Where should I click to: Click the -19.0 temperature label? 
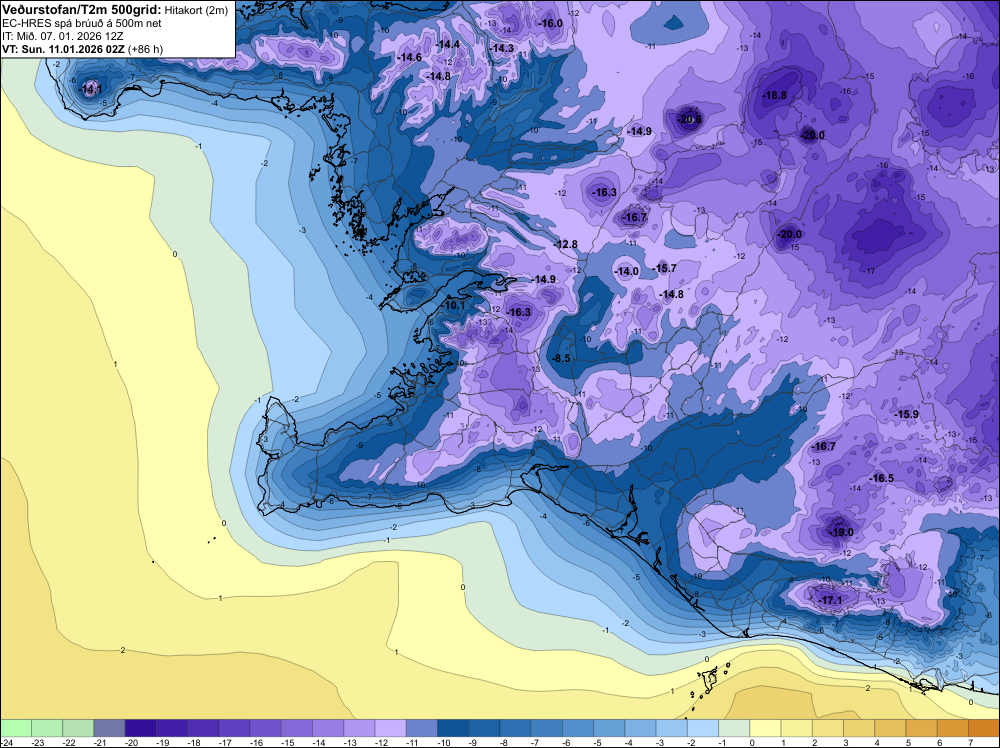[x=841, y=532]
